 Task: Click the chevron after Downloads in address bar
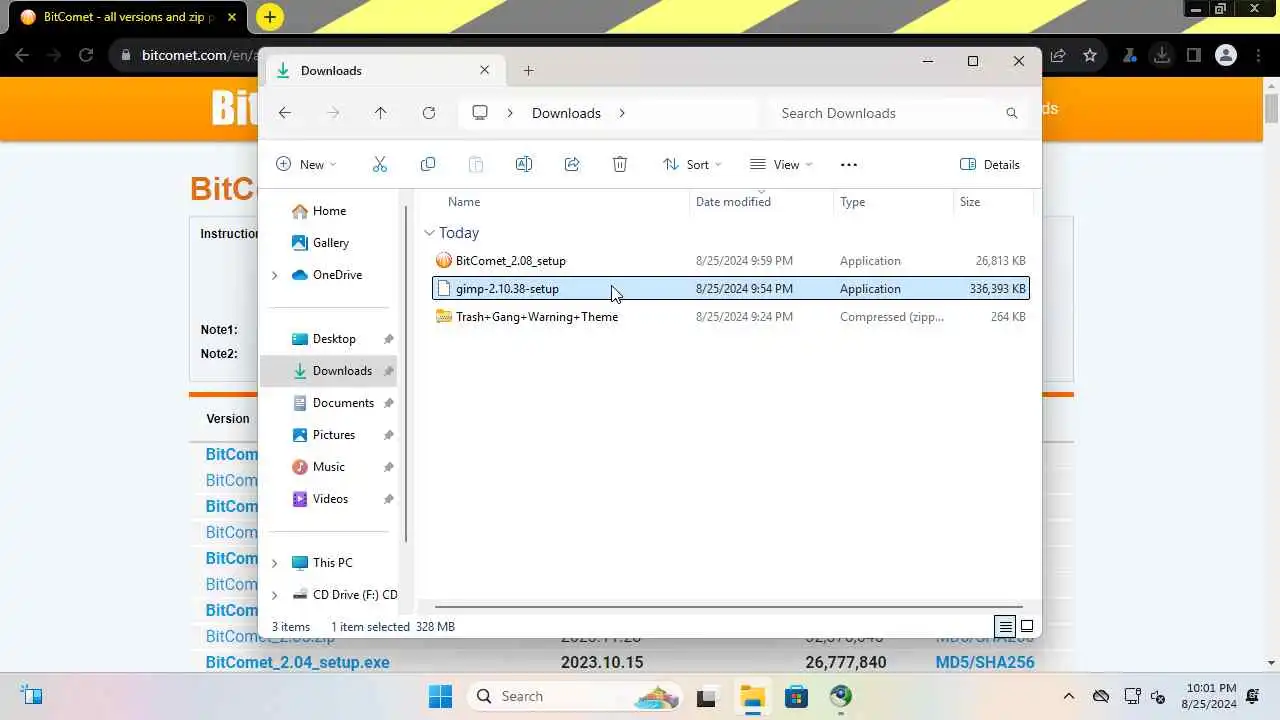(621, 113)
